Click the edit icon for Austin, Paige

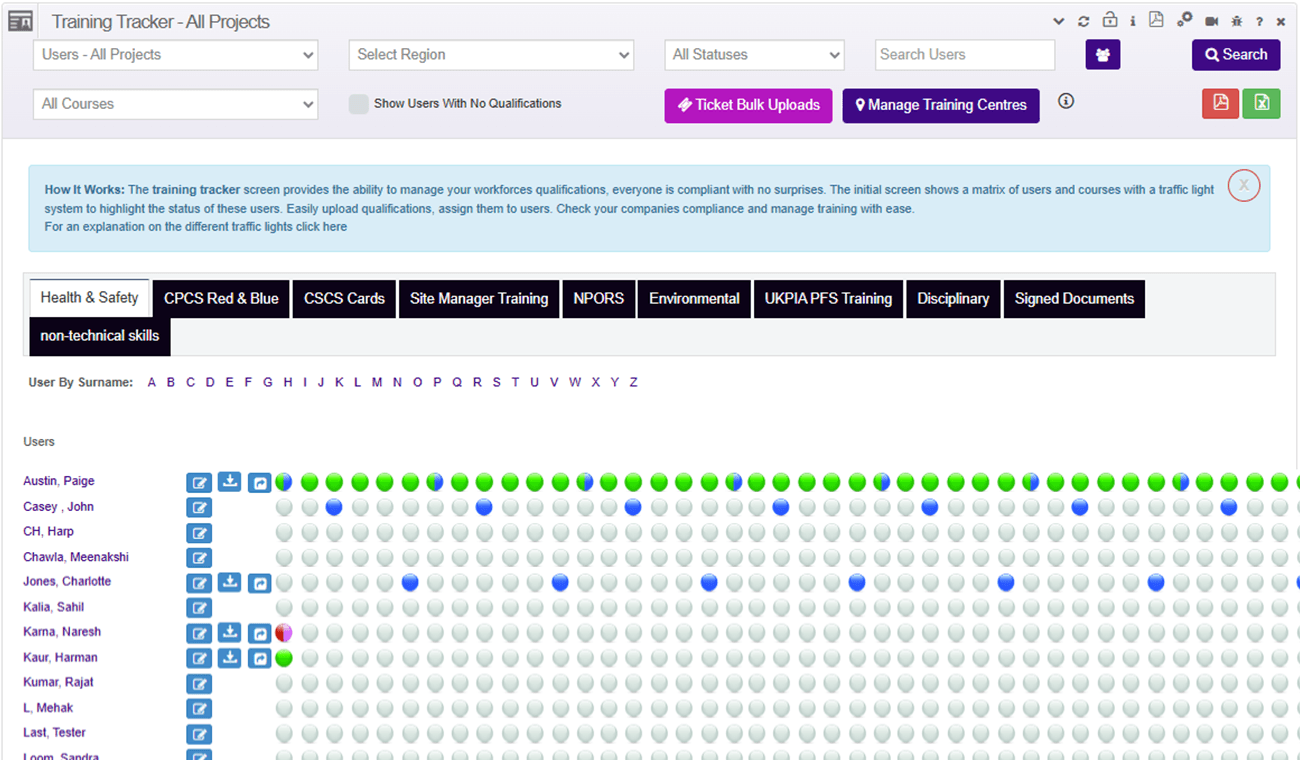(200, 482)
